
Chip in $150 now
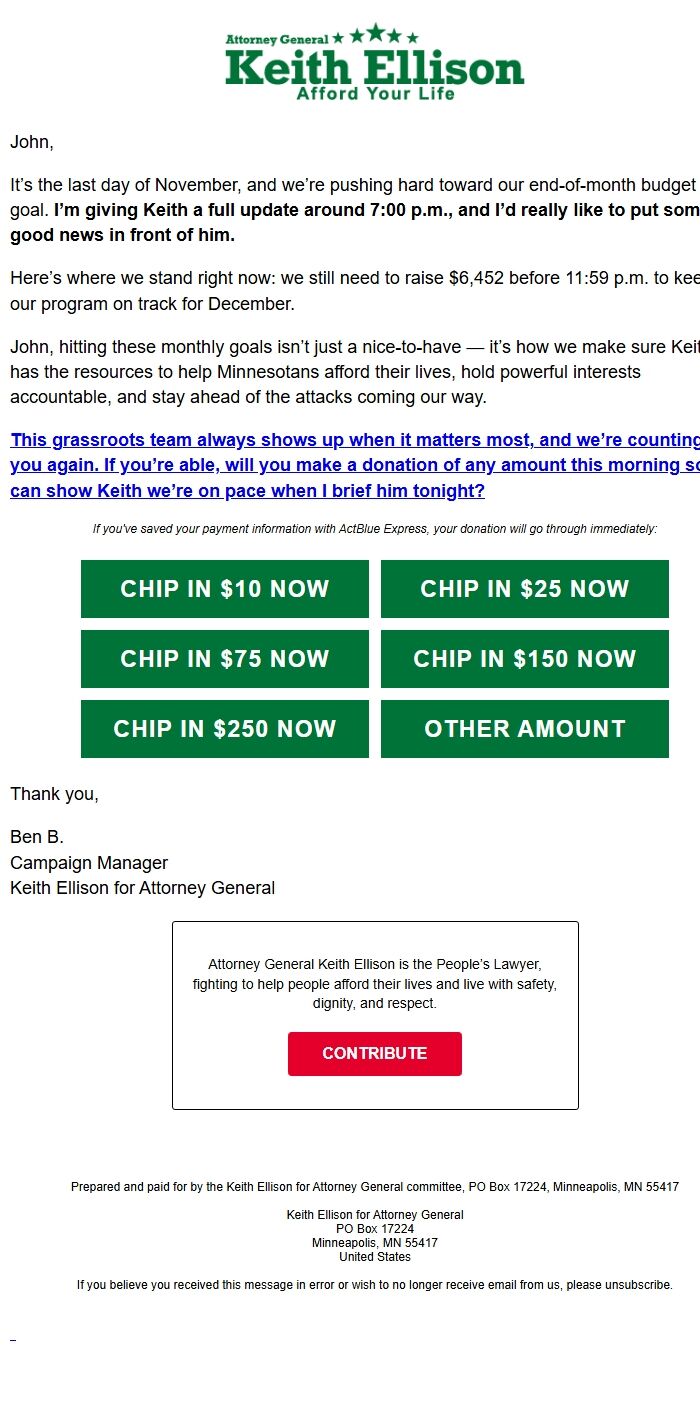(x=525, y=658)
